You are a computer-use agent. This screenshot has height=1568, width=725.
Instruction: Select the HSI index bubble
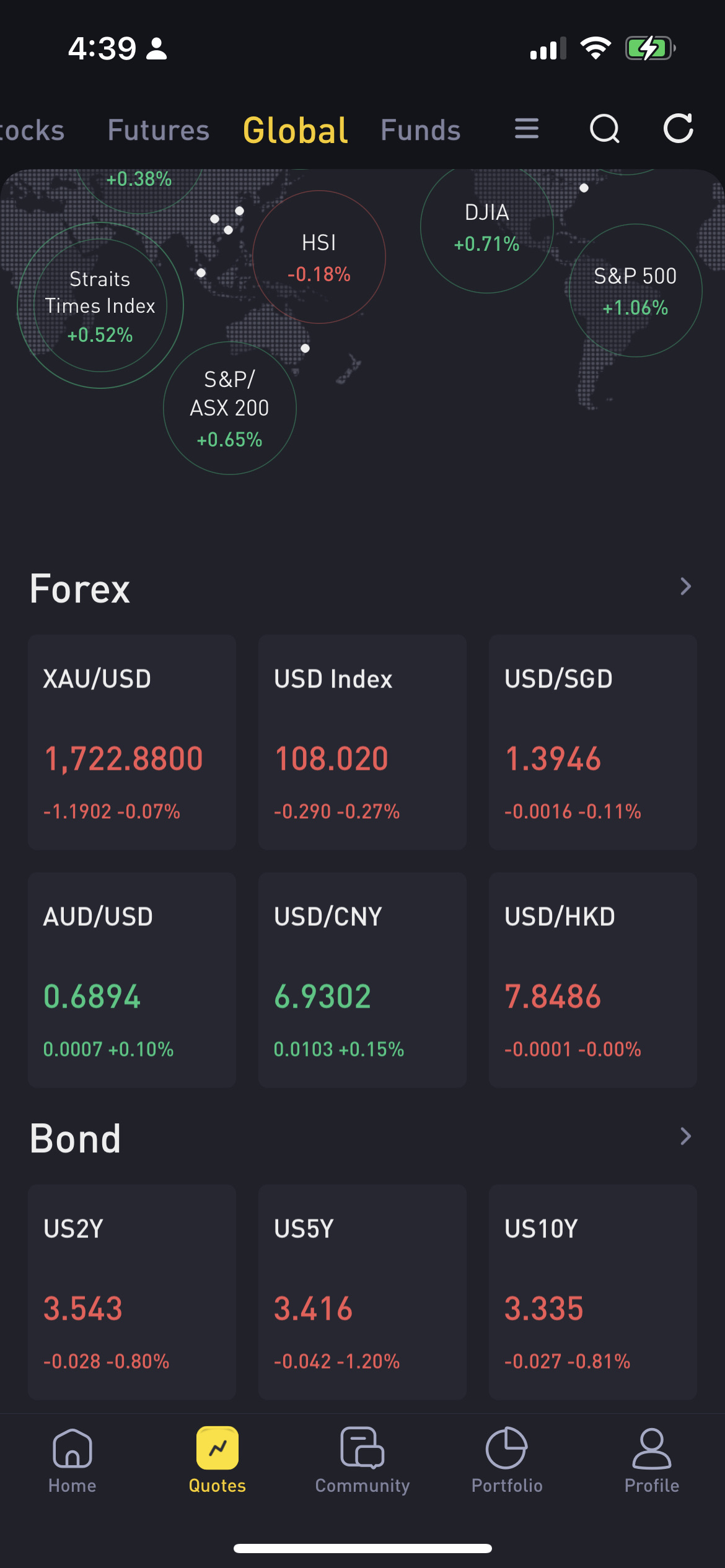click(319, 257)
